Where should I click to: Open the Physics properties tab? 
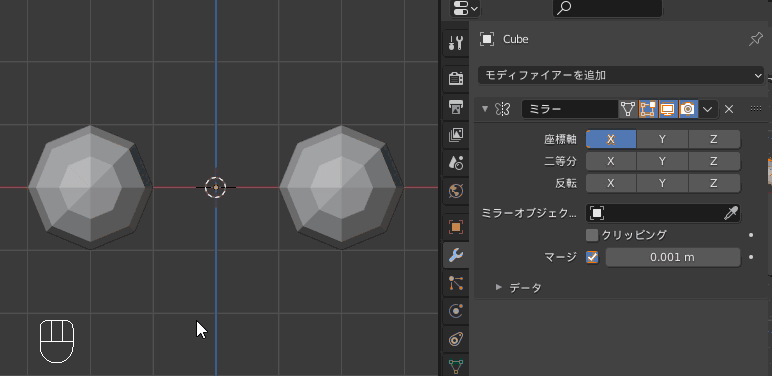tap(456, 311)
